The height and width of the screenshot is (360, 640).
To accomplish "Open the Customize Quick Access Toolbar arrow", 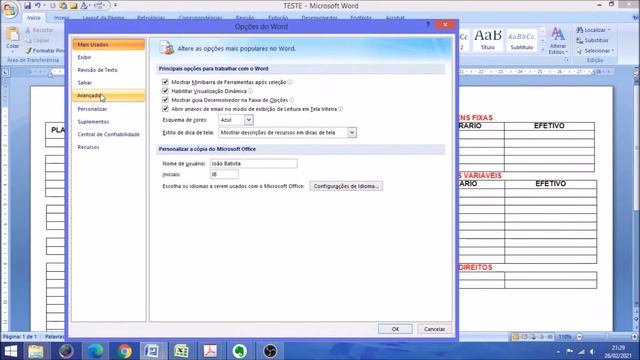I will coord(116,6).
